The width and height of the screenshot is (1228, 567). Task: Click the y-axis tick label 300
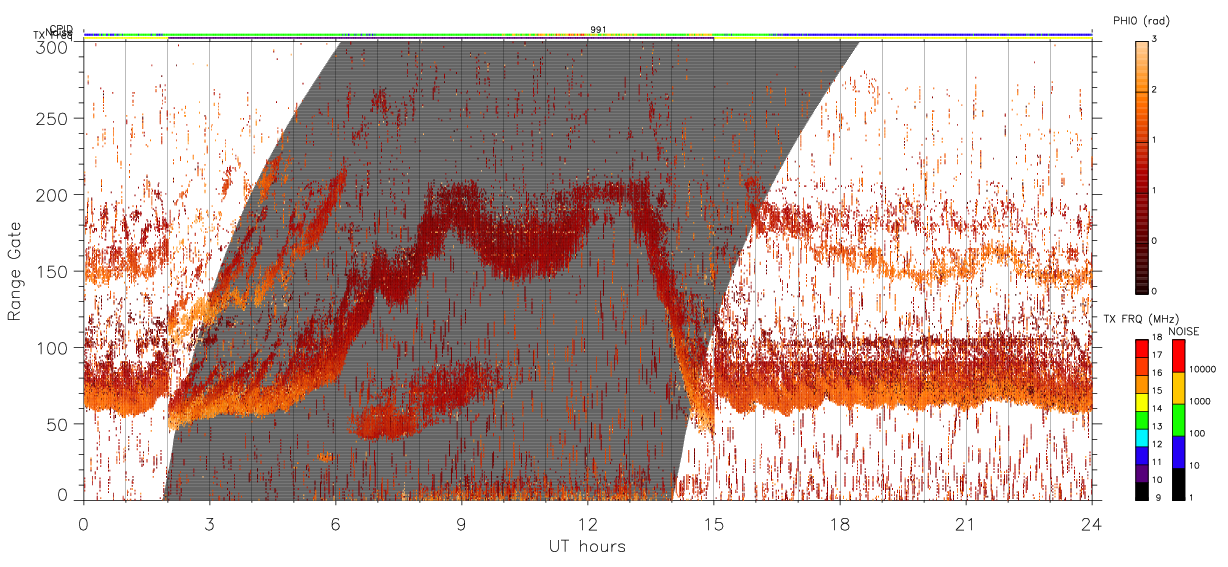[53, 47]
